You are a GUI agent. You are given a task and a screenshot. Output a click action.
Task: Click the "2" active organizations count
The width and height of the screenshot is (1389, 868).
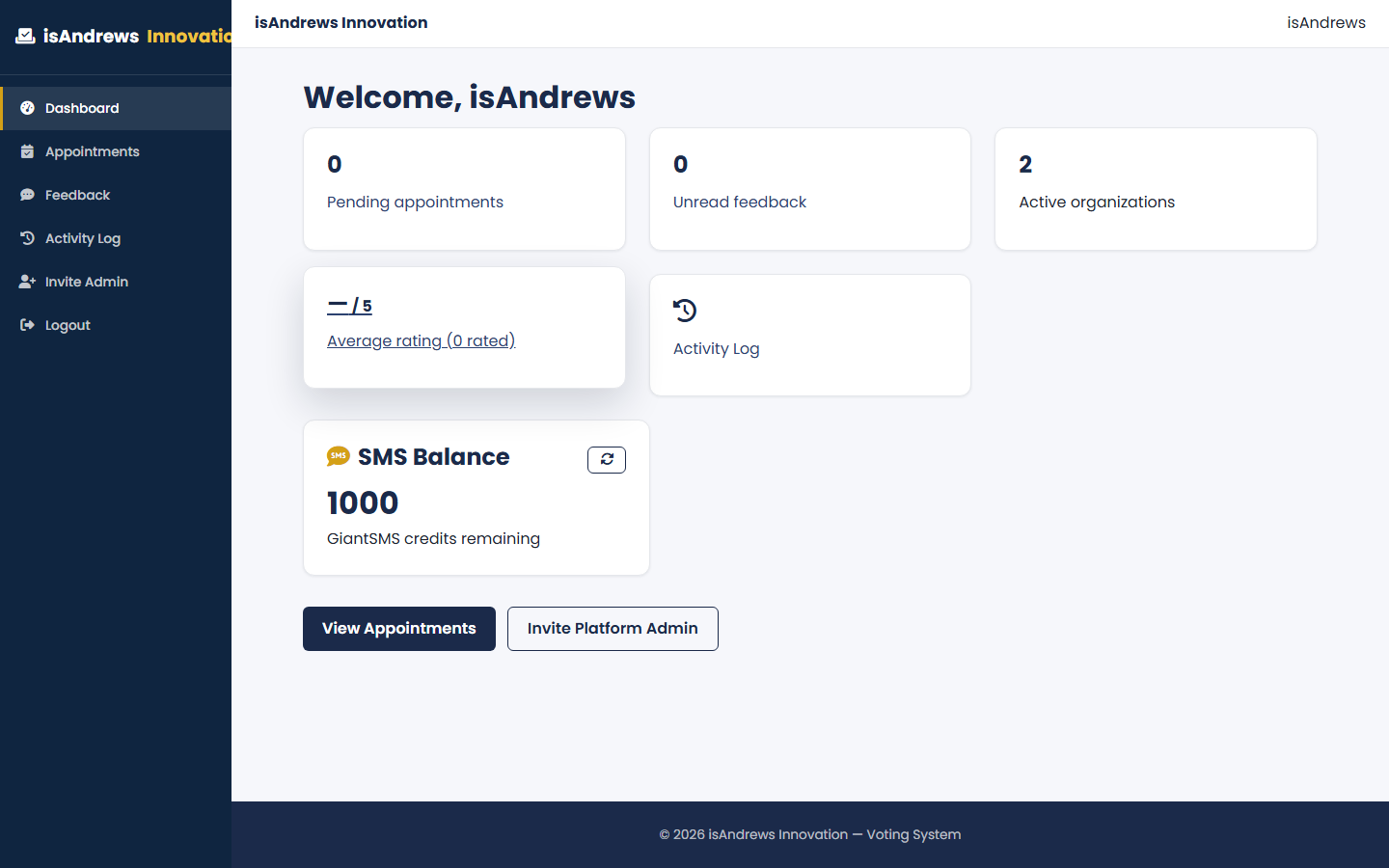tap(1025, 165)
